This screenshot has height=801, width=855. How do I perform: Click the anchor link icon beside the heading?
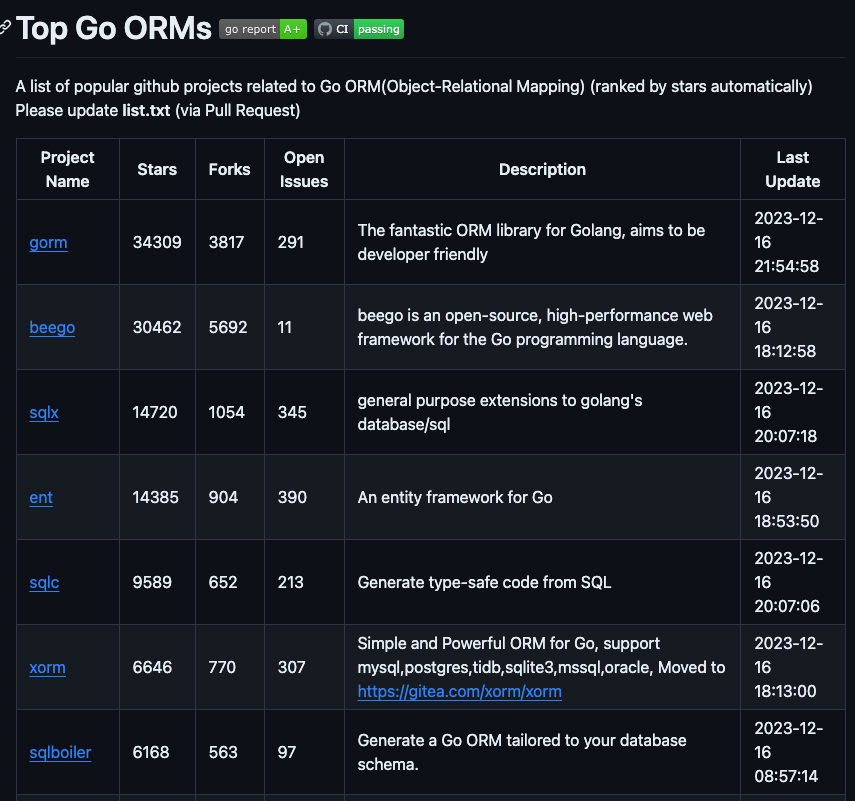tap(7, 27)
